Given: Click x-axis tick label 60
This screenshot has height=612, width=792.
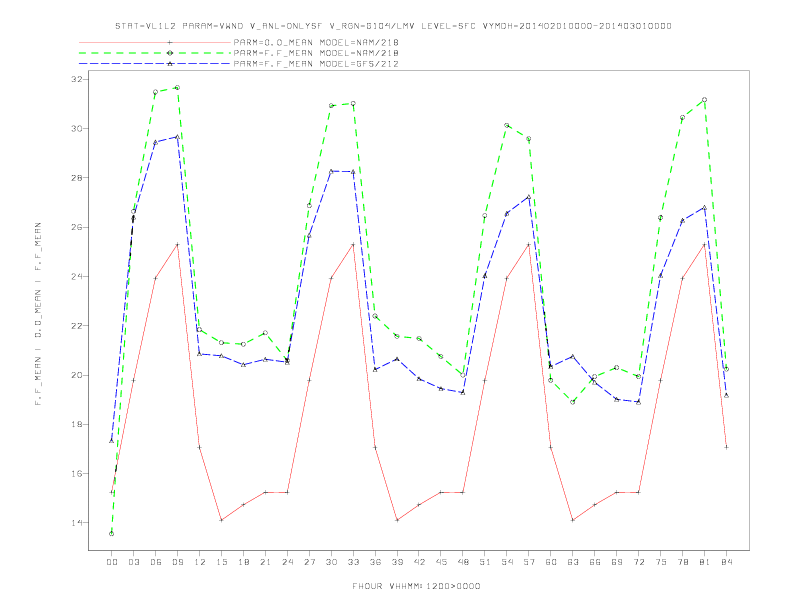Looking at the screenshot, I should 551,562.
